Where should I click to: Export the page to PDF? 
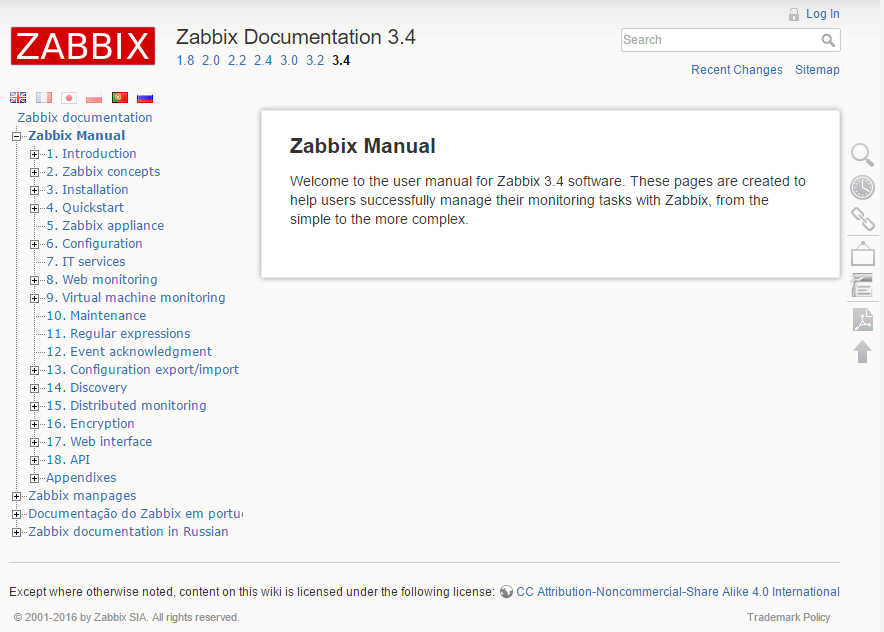point(862,319)
